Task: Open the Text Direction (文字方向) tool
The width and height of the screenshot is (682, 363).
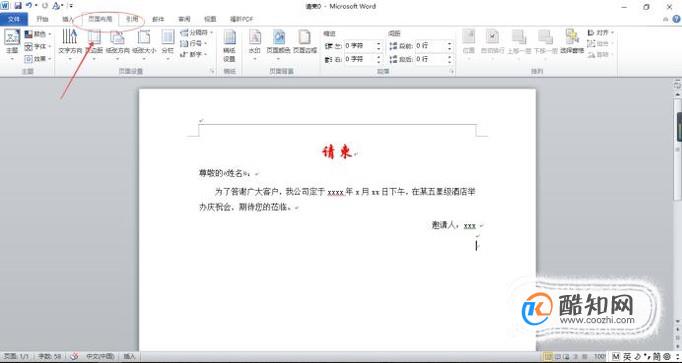Action: [70, 43]
